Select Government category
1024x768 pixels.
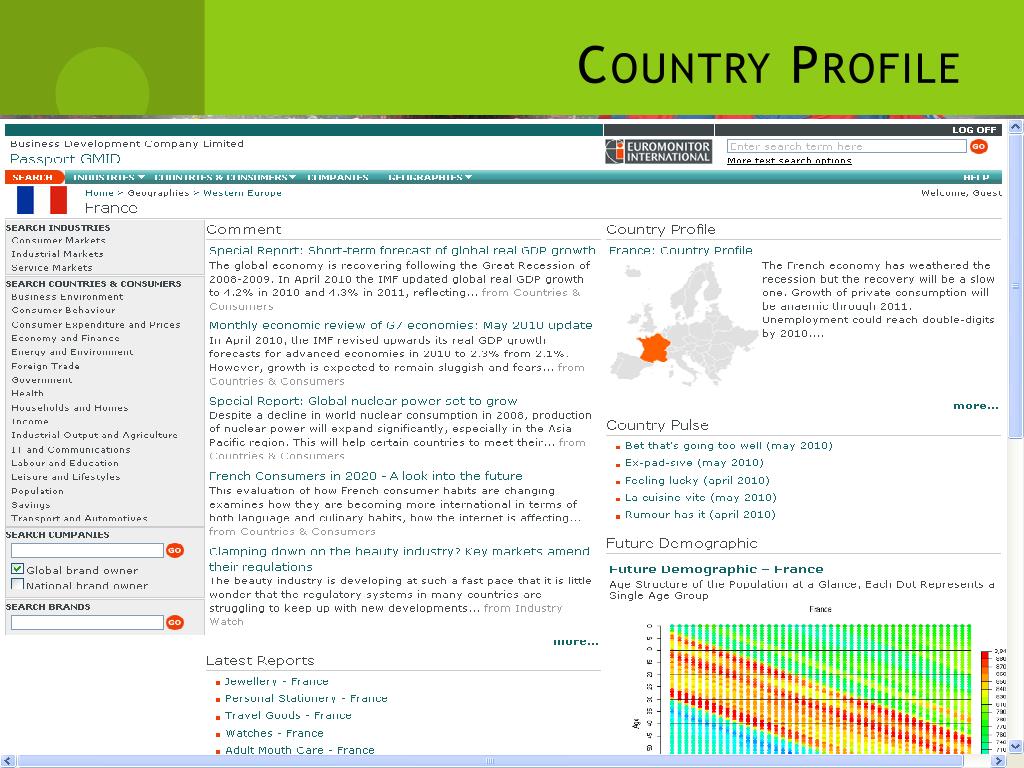click(x=42, y=380)
